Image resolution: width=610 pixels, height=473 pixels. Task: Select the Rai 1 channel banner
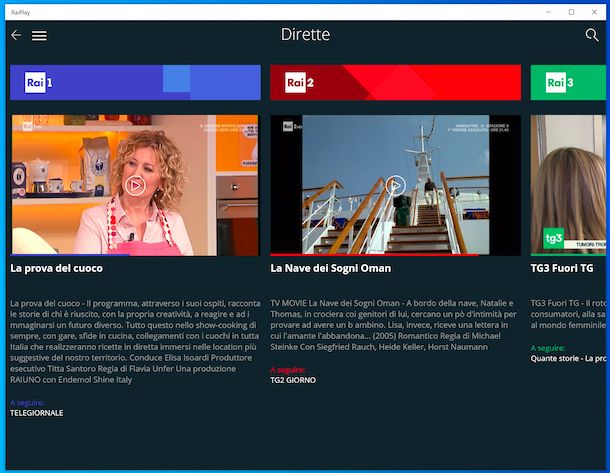[135, 82]
